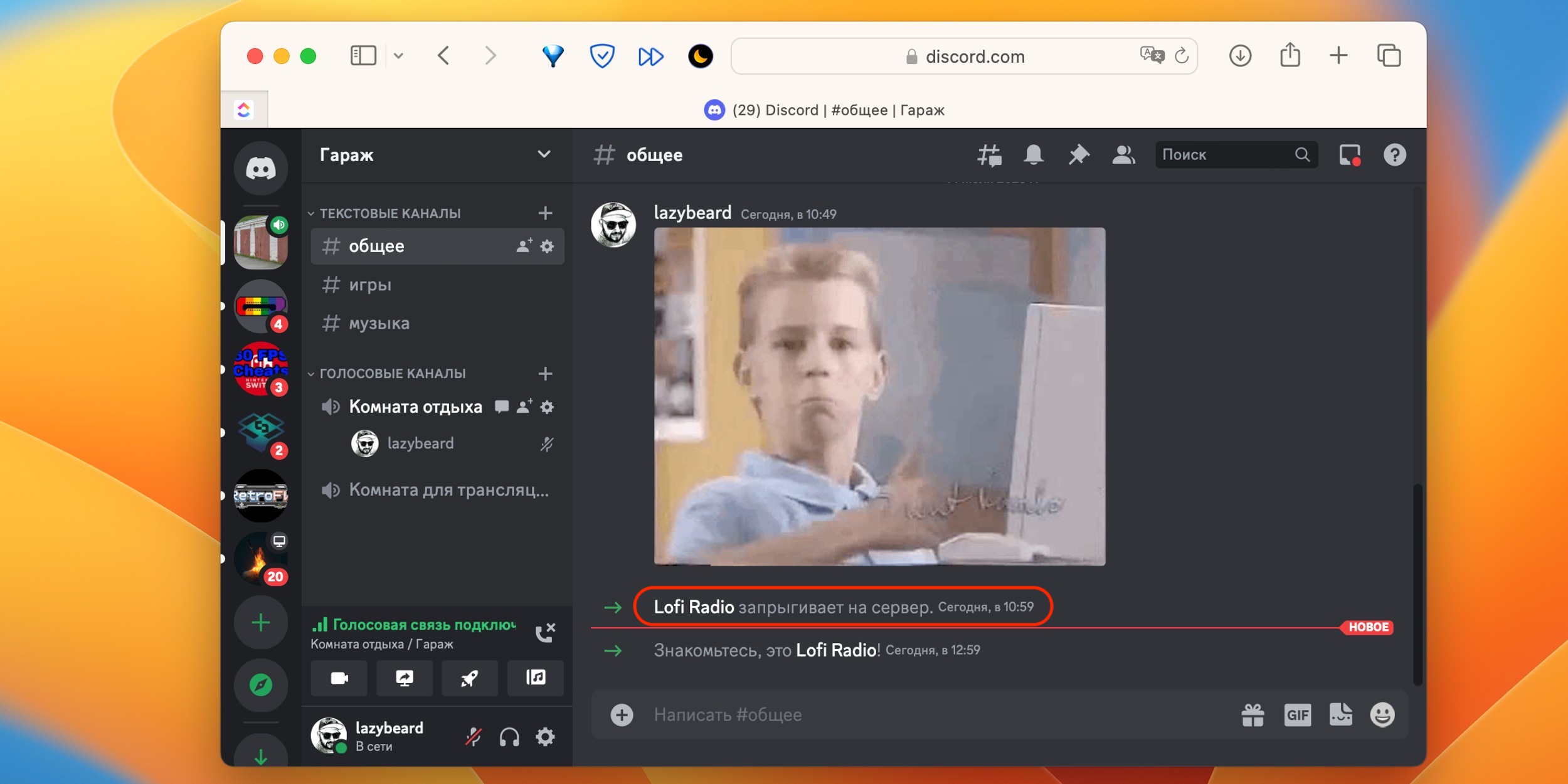Send a gift with Nitro icon
Screen dimensions: 1568x784
click(x=1253, y=715)
